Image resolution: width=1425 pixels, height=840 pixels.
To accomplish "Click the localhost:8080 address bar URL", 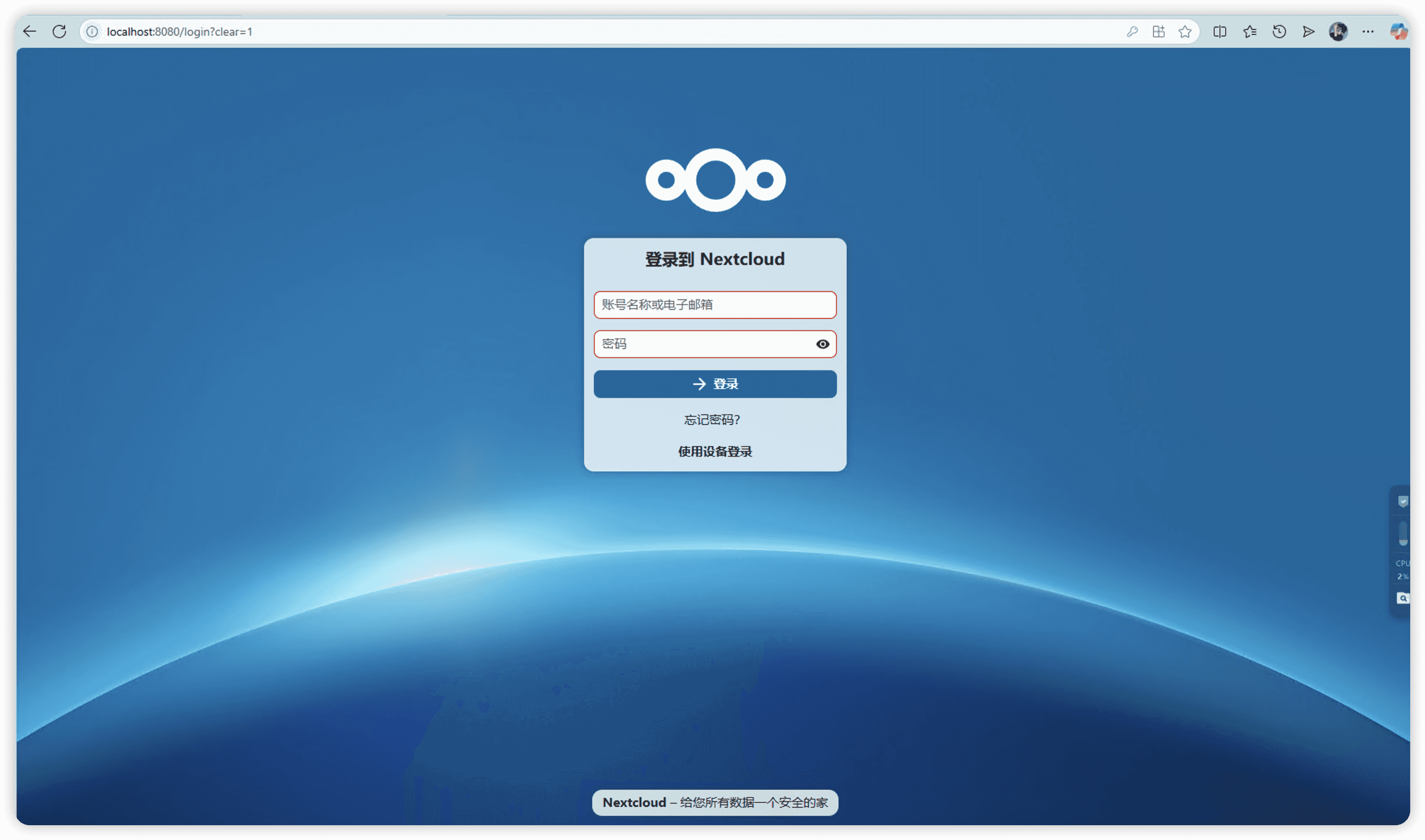I will tap(179, 32).
